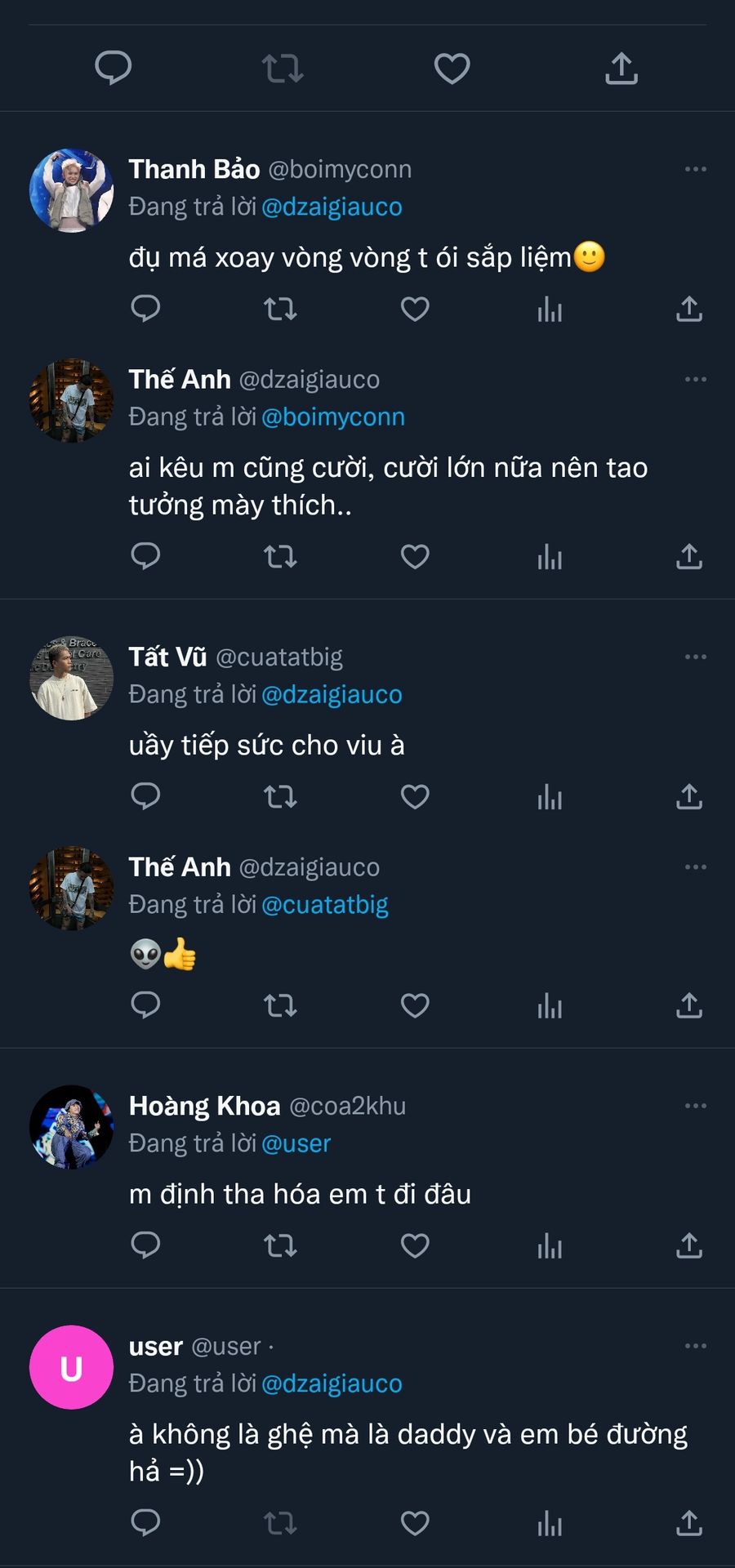Like the alien emoji reply by Thế Anh
The width and height of the screenshot is (735, 1568).
(415, 1005)
